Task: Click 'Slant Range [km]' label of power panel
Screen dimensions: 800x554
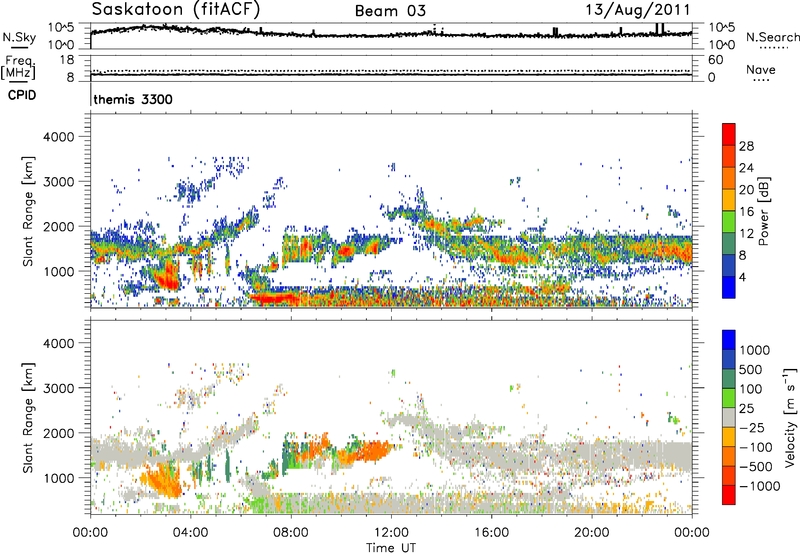Action: pyautogui.click(x=28, y=211)
